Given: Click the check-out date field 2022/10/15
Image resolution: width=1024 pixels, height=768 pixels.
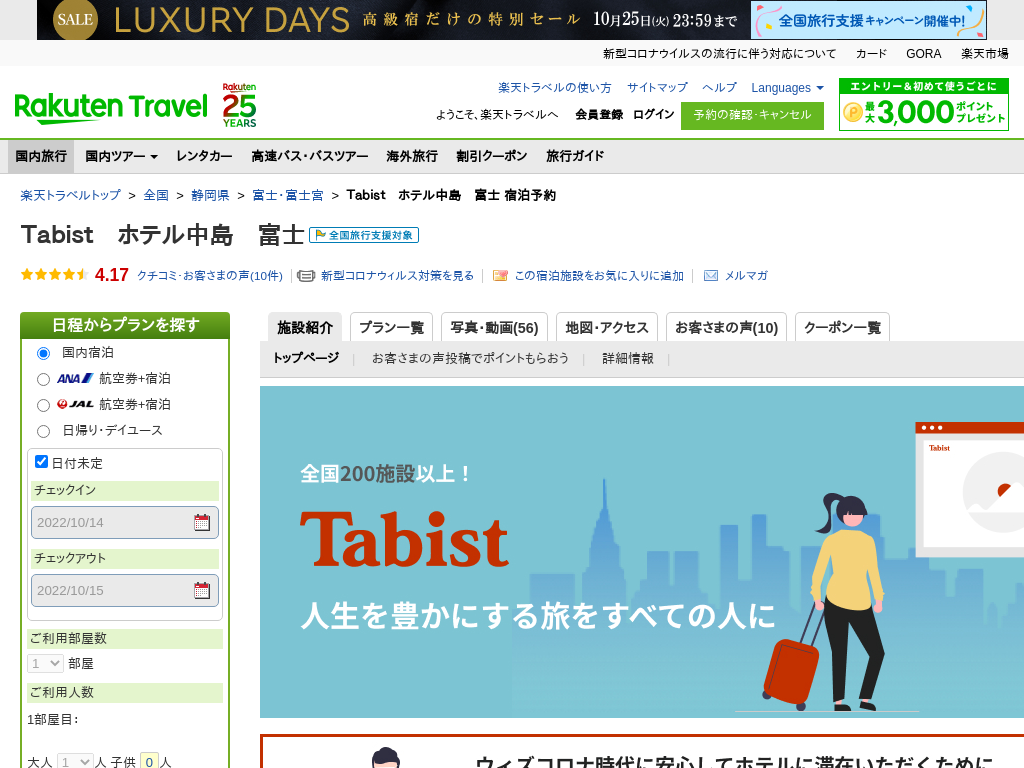Looking at the screenshot, I should click(125, 590).
